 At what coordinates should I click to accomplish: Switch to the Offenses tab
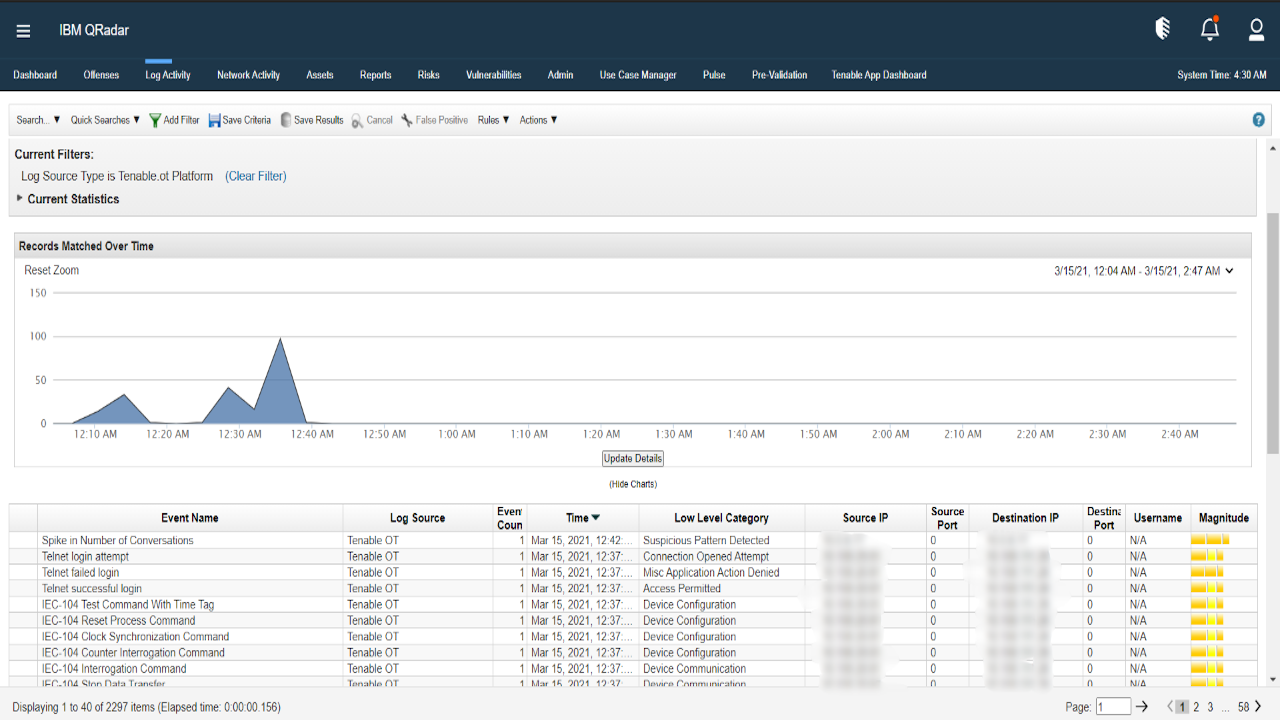[101, 75]
